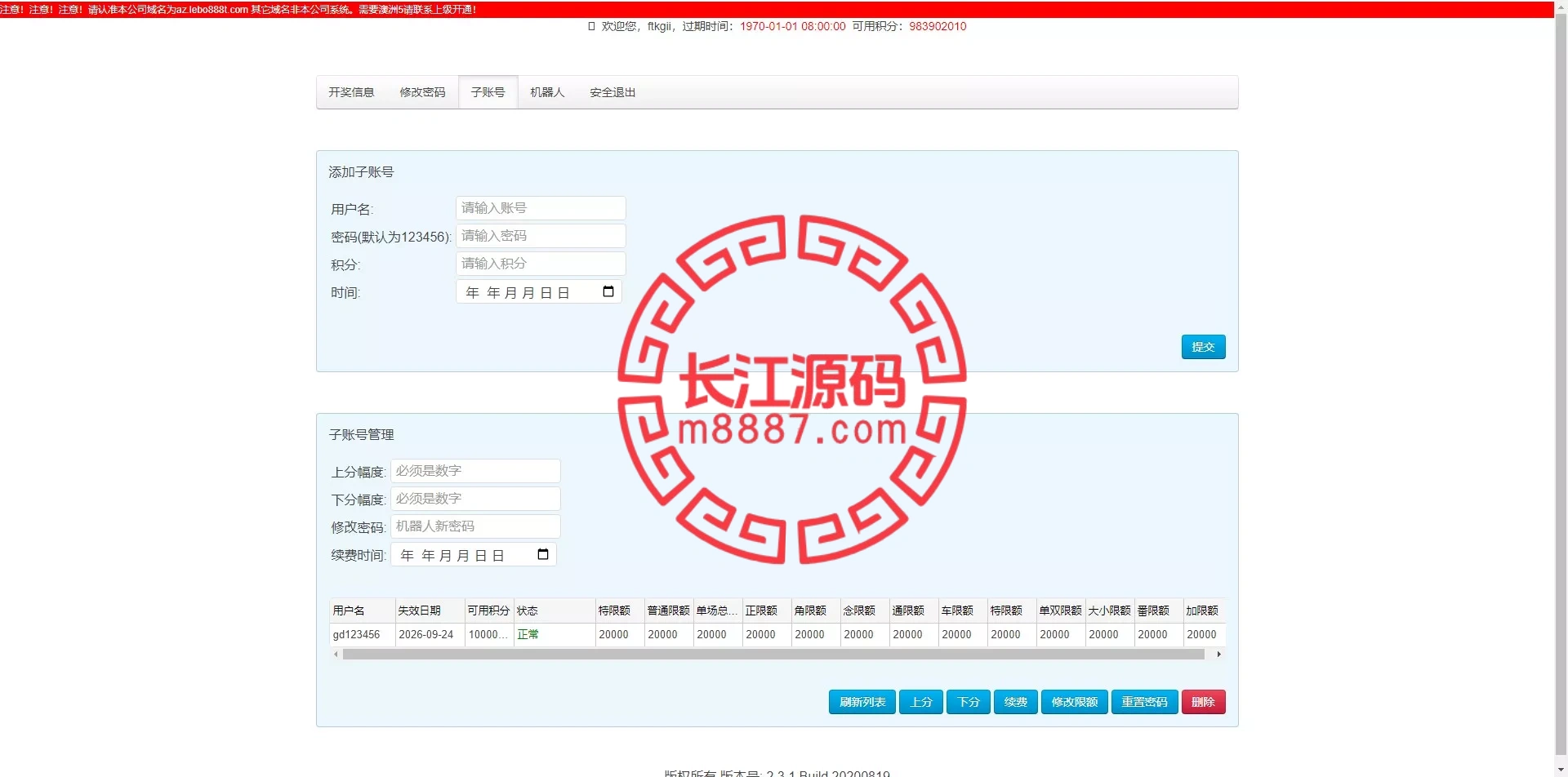Click horizontal scrollbar of sub-account table
The height and width of the screenshot is (777, 1568).
(x=773, y=655)
